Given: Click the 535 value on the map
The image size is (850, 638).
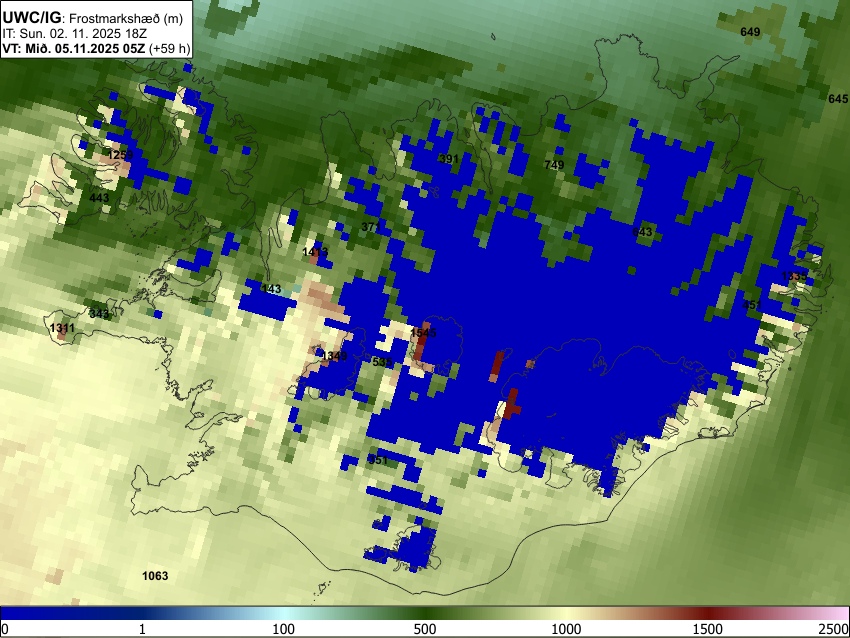Looking at the screenshot, I should click(382, 362).
